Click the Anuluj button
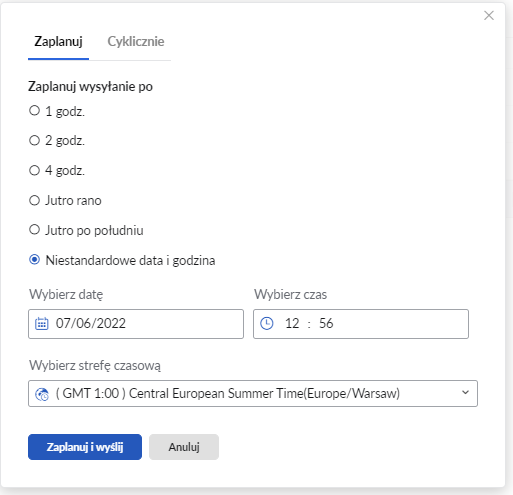The width and height of the screenshot is (513, 495). click(184, 447)
